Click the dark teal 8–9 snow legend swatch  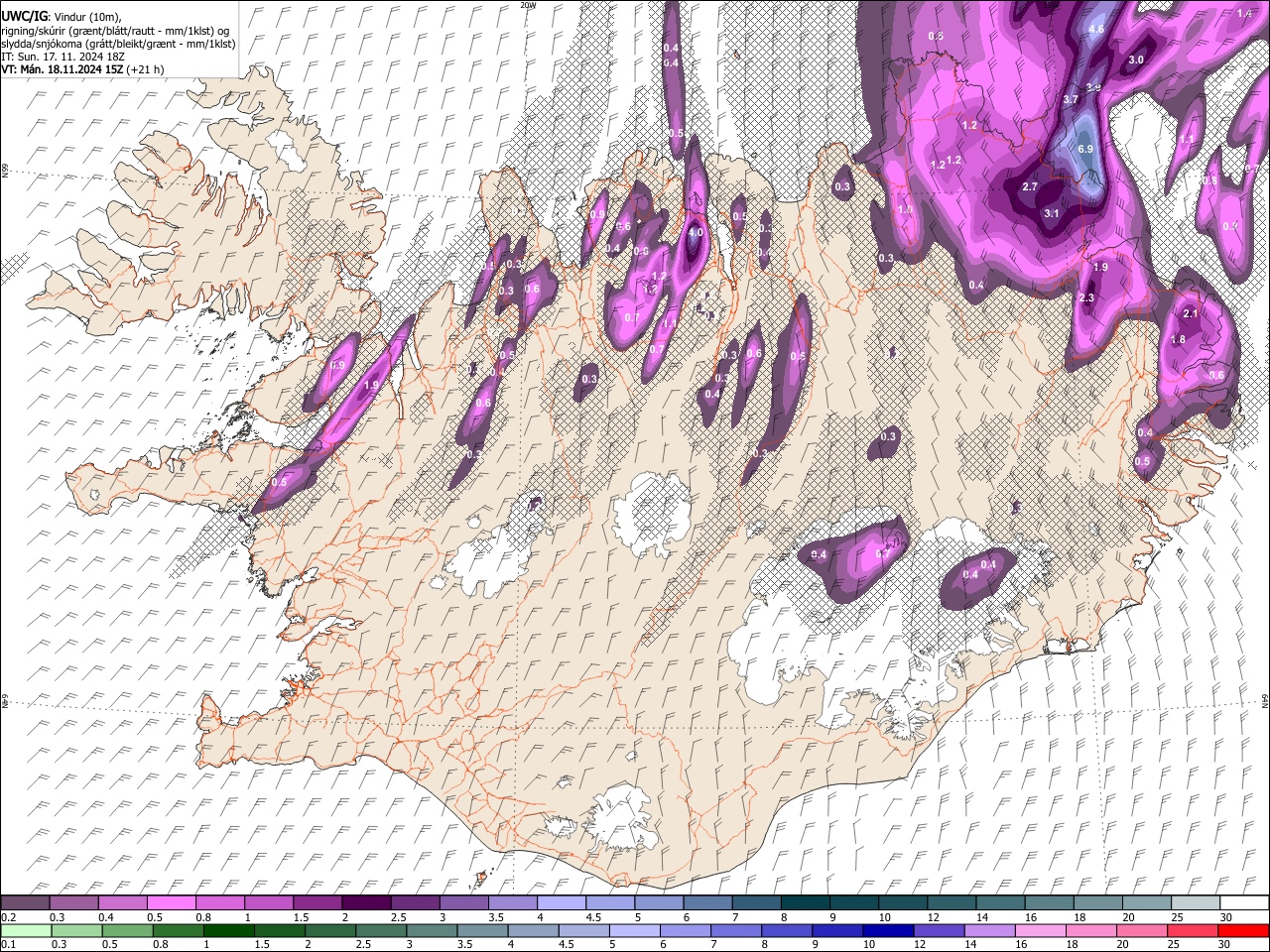click(x=806, y=903)
